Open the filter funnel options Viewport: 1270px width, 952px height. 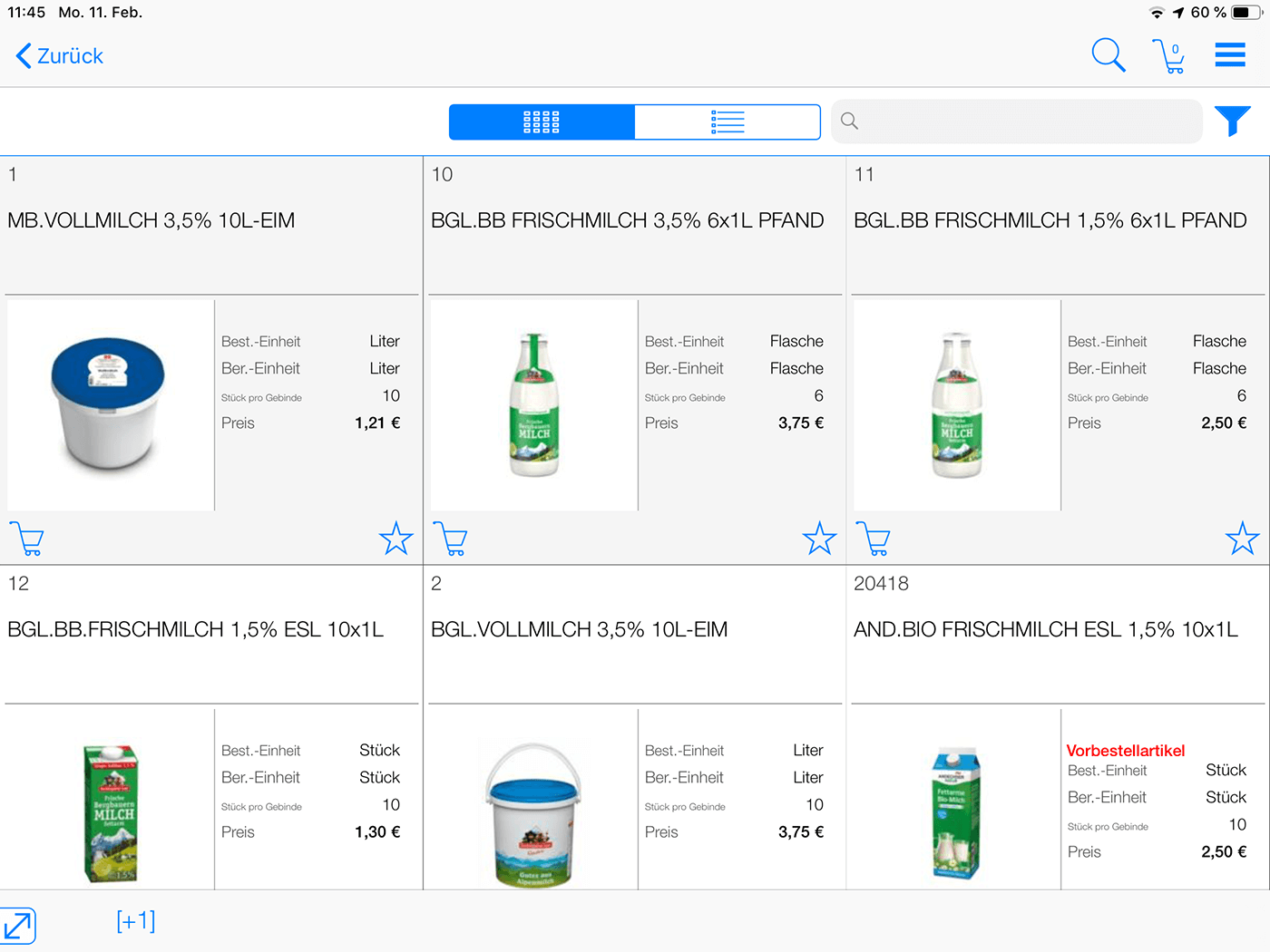tap(1233, 121)
